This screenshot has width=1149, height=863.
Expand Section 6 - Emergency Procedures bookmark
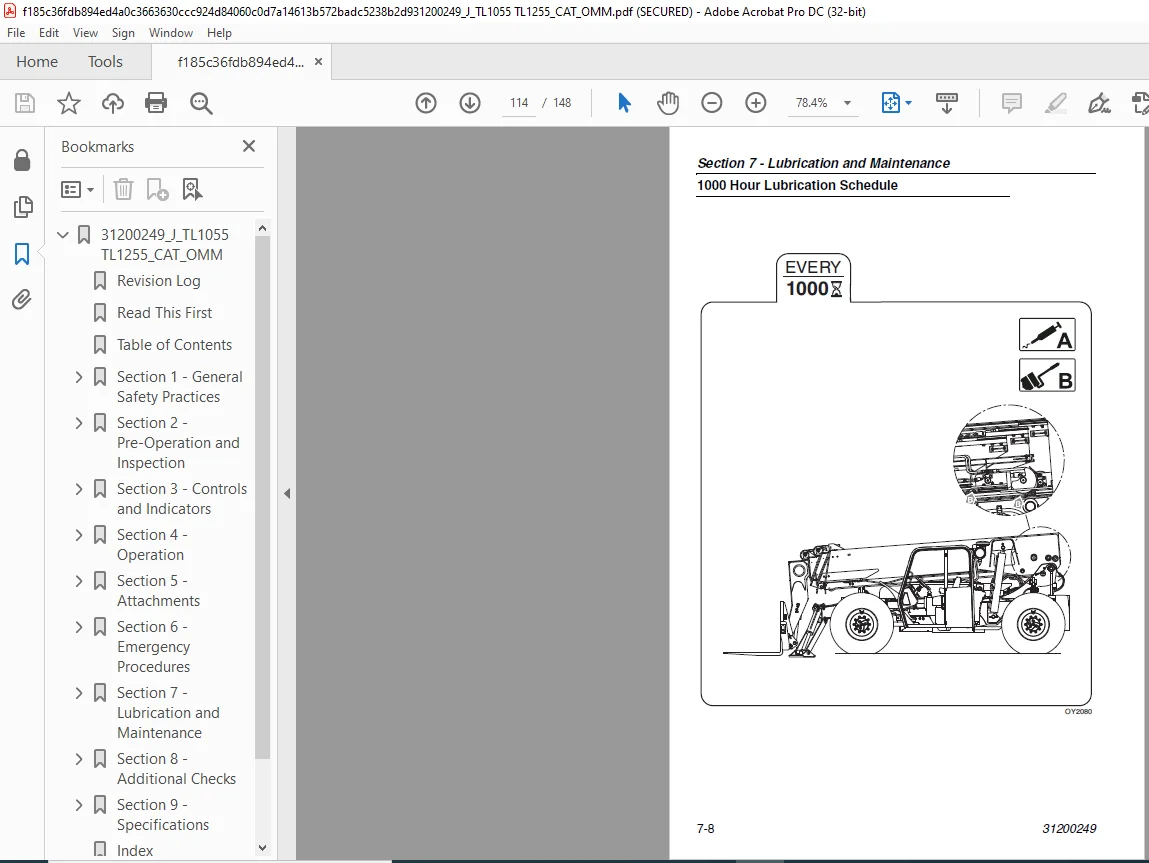(79, 627)
